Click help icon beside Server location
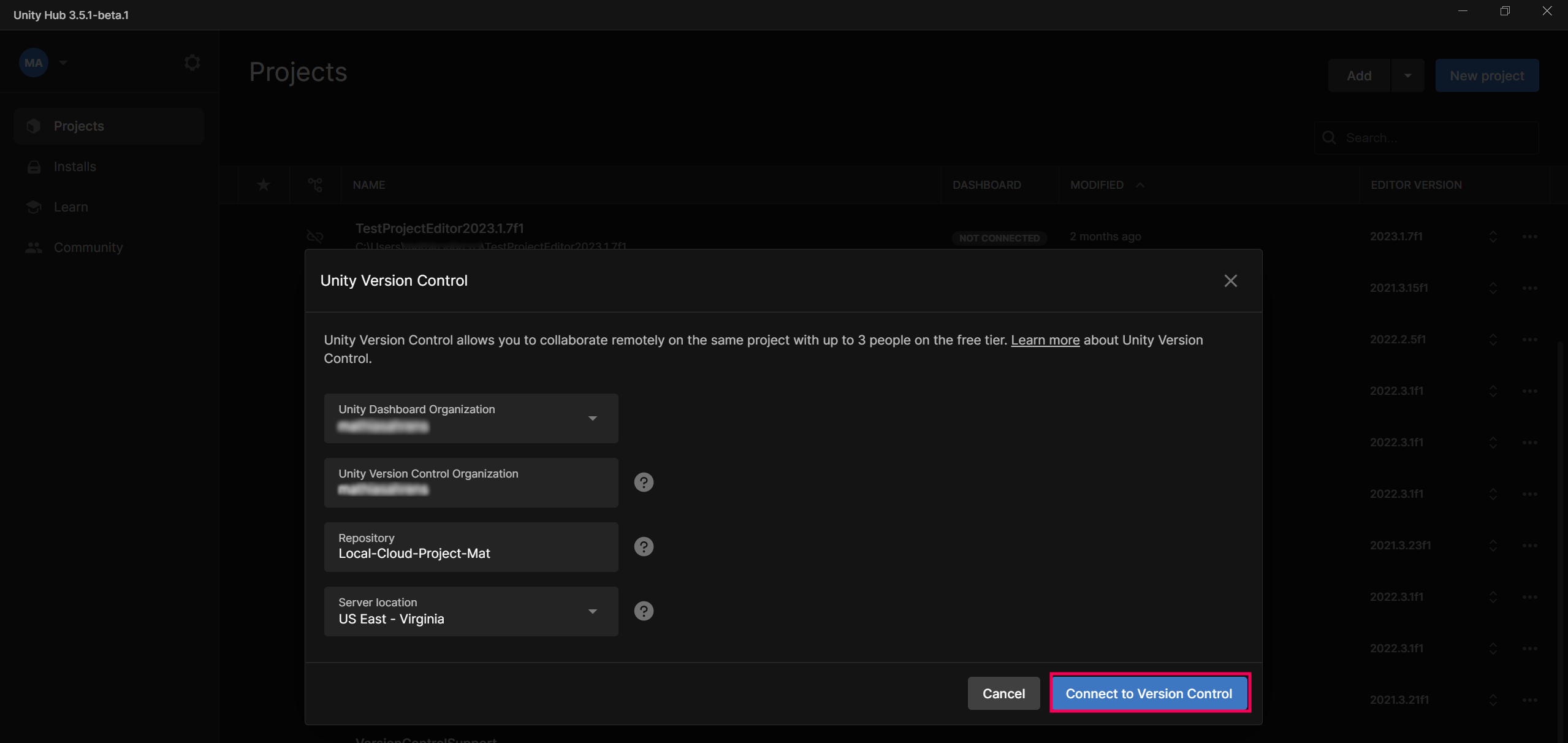Screen dimensions: 1568x743 pyautogui.click(x=643, y=611)
